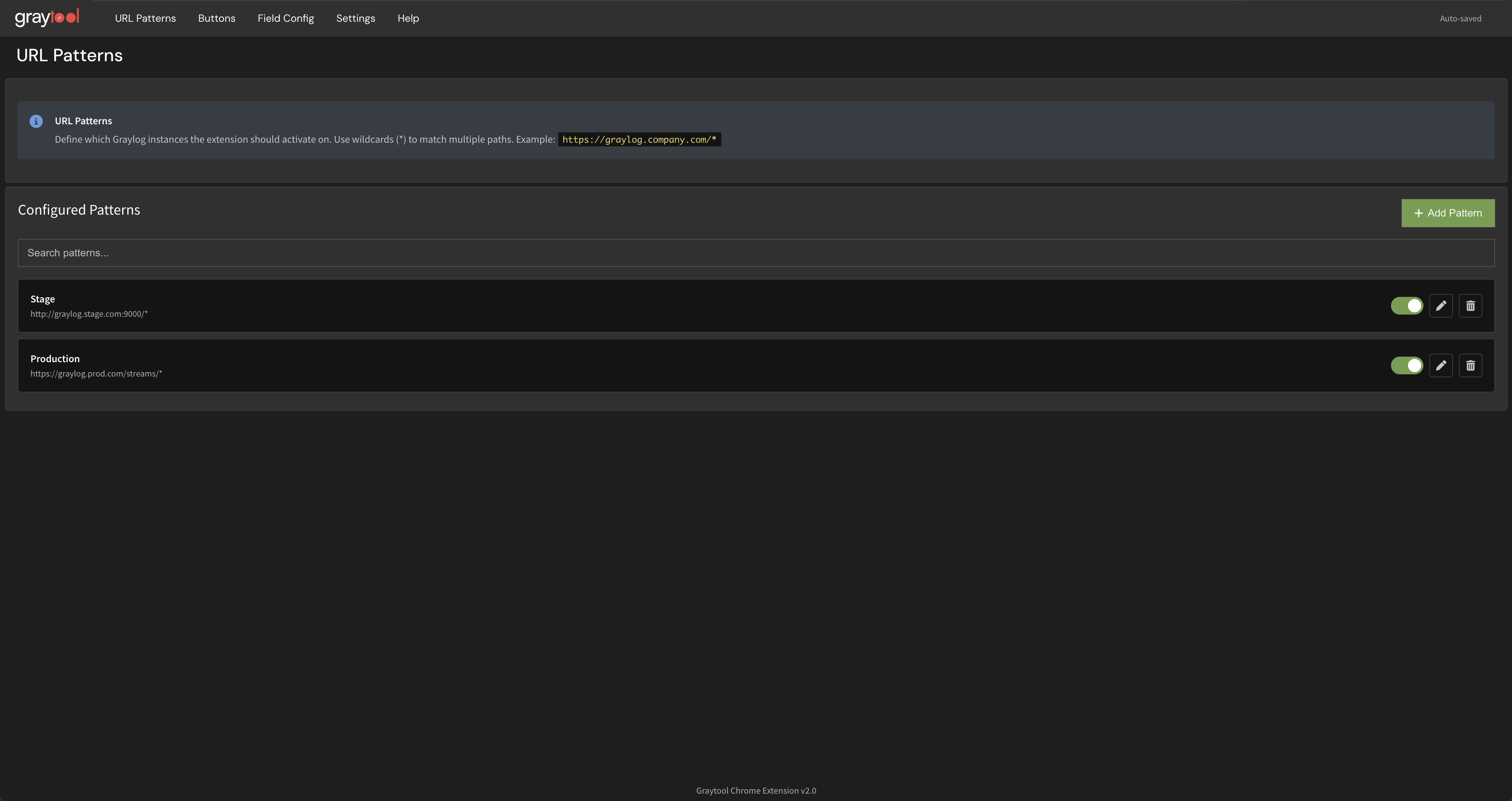Click the highlighted example URL pattern
The width and height of the screenshot is (1512, 801).
[639, 140]
